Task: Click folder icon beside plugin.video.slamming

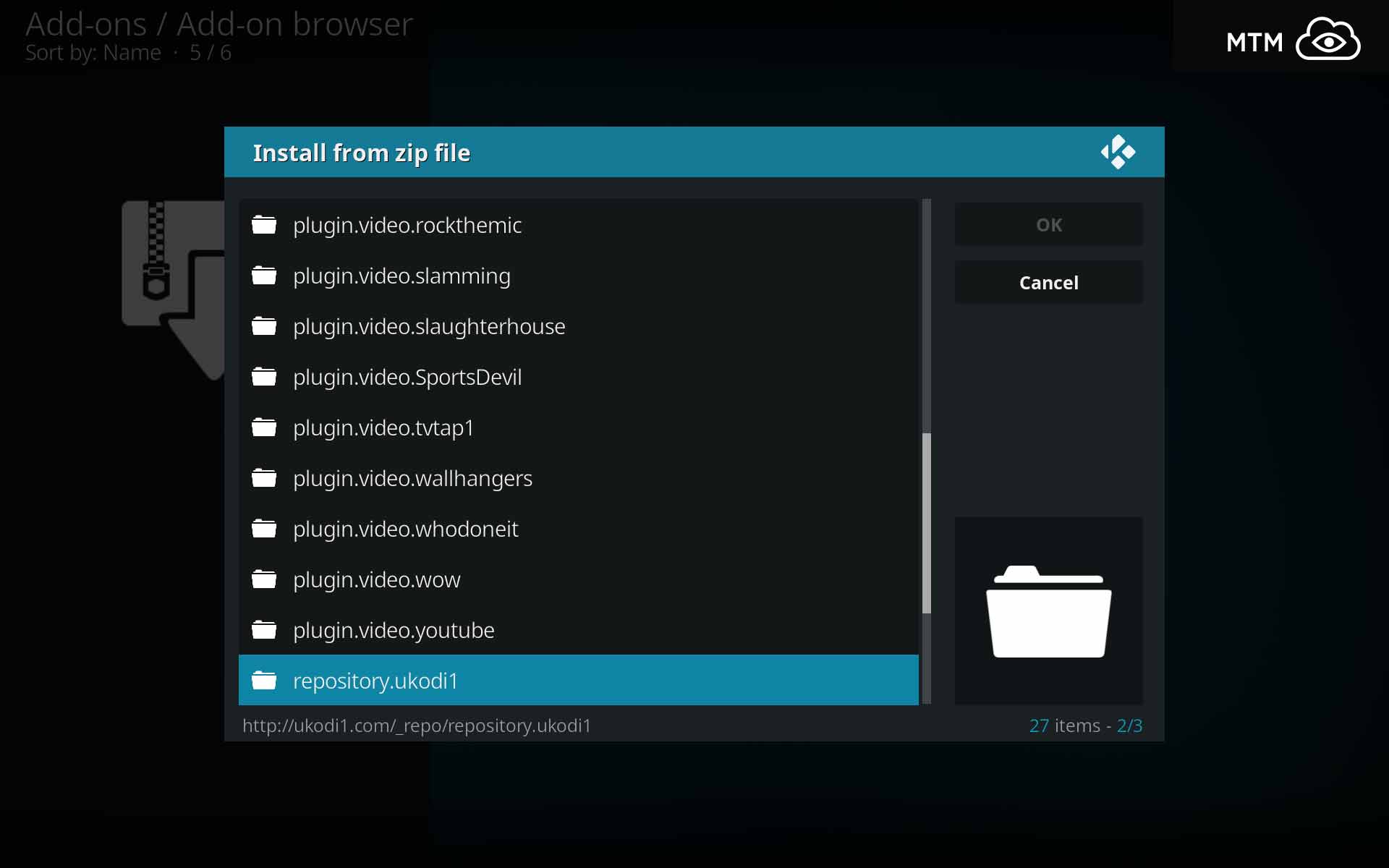Action: pyautogui.click(x=264, y=276)
